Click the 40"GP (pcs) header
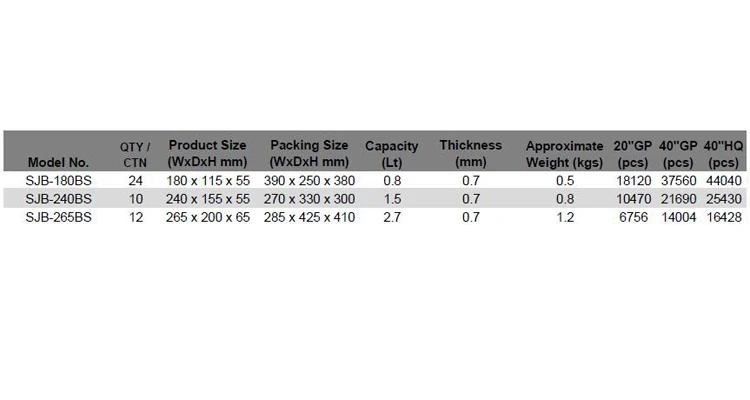 (679, 153)
